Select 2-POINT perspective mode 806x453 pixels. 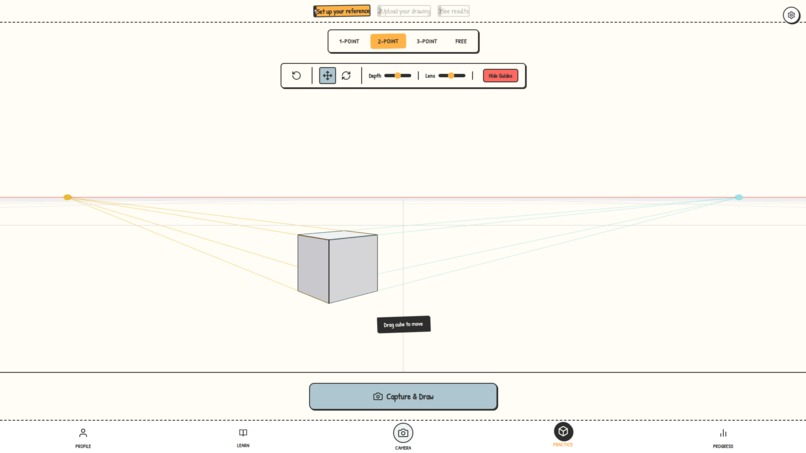[388, 41]
